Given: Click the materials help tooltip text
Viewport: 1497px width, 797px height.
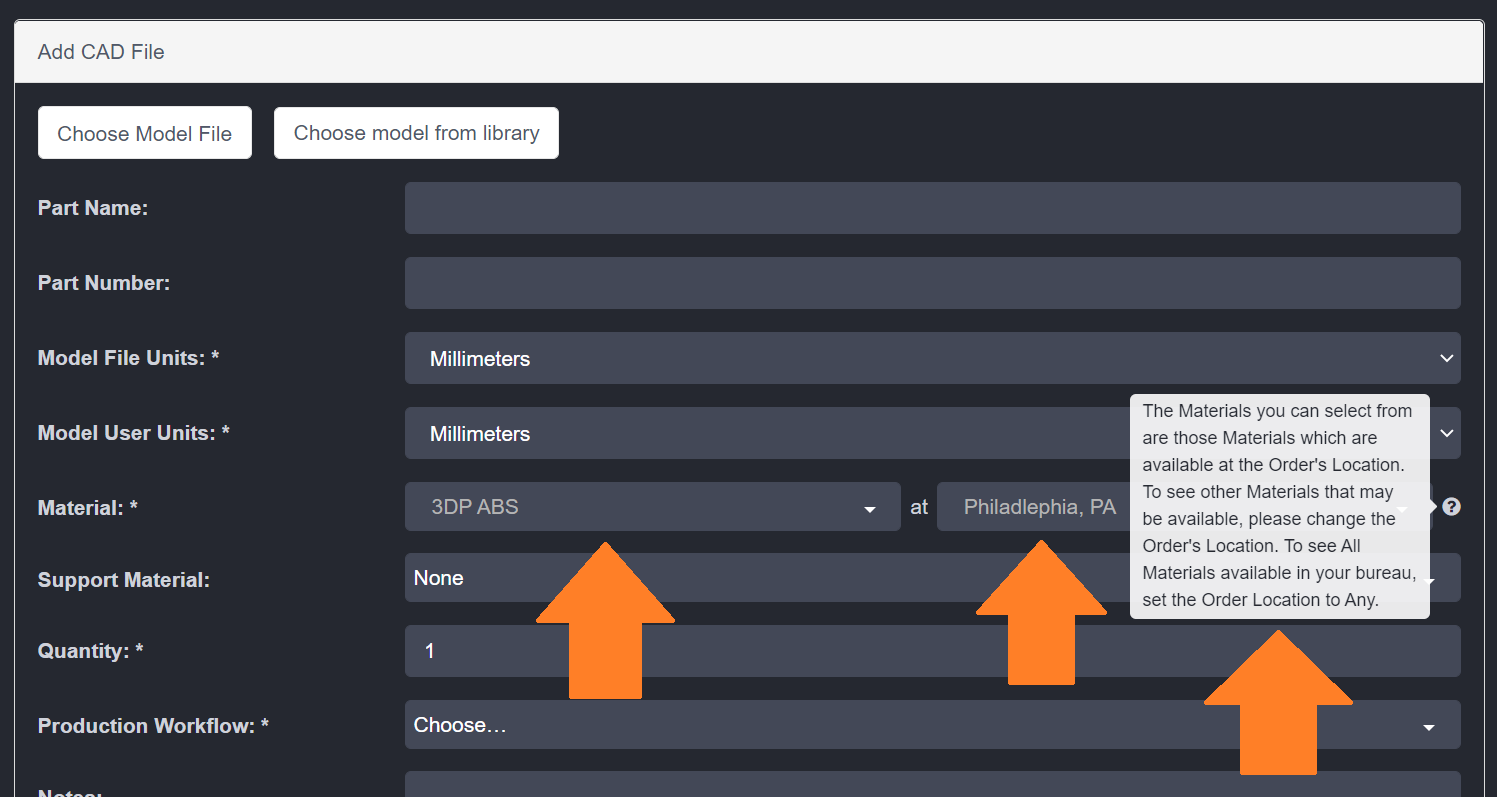Looking at the screenshot, I should point(1279,505).
